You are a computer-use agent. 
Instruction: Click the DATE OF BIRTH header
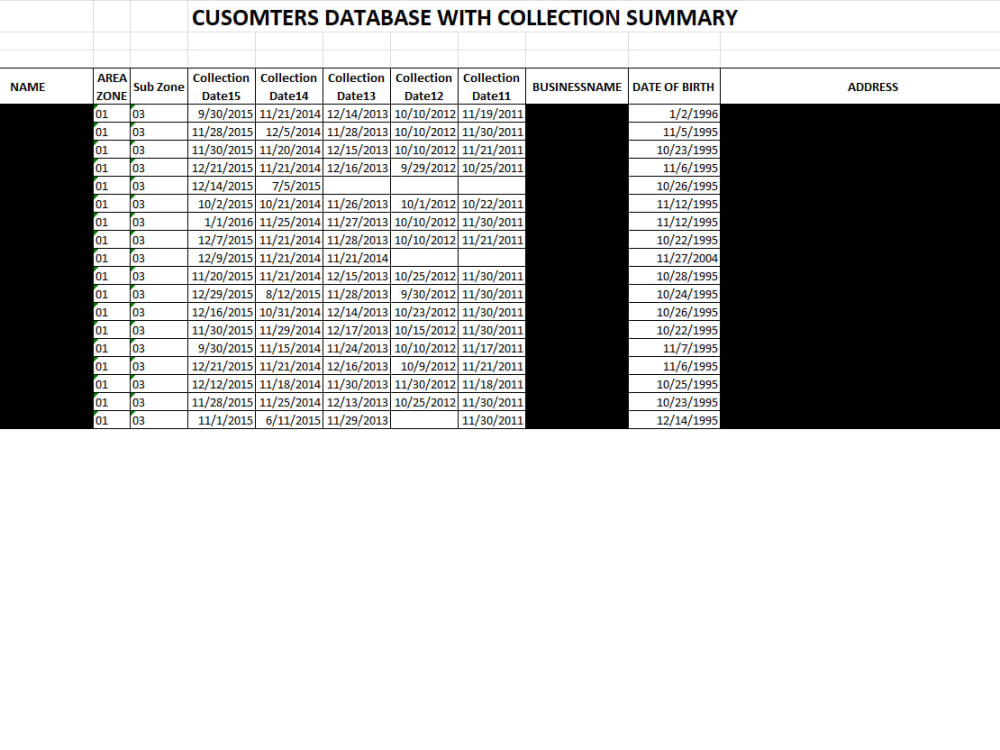click(674, 87)
